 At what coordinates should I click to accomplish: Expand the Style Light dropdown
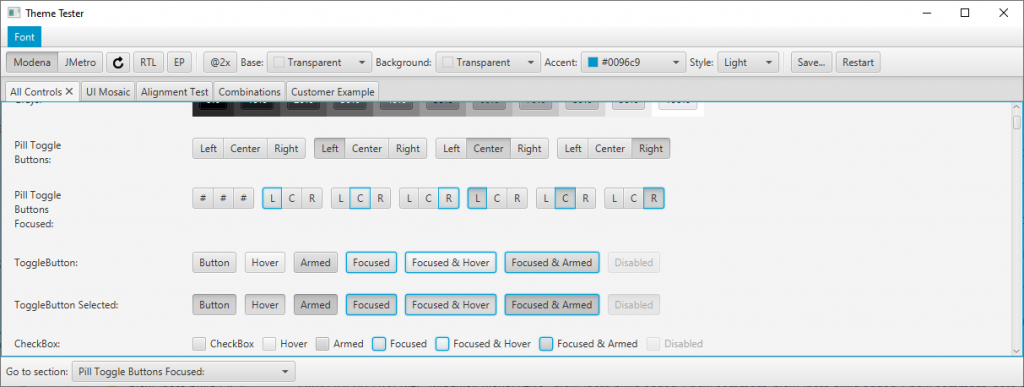(x=748, y=63)
